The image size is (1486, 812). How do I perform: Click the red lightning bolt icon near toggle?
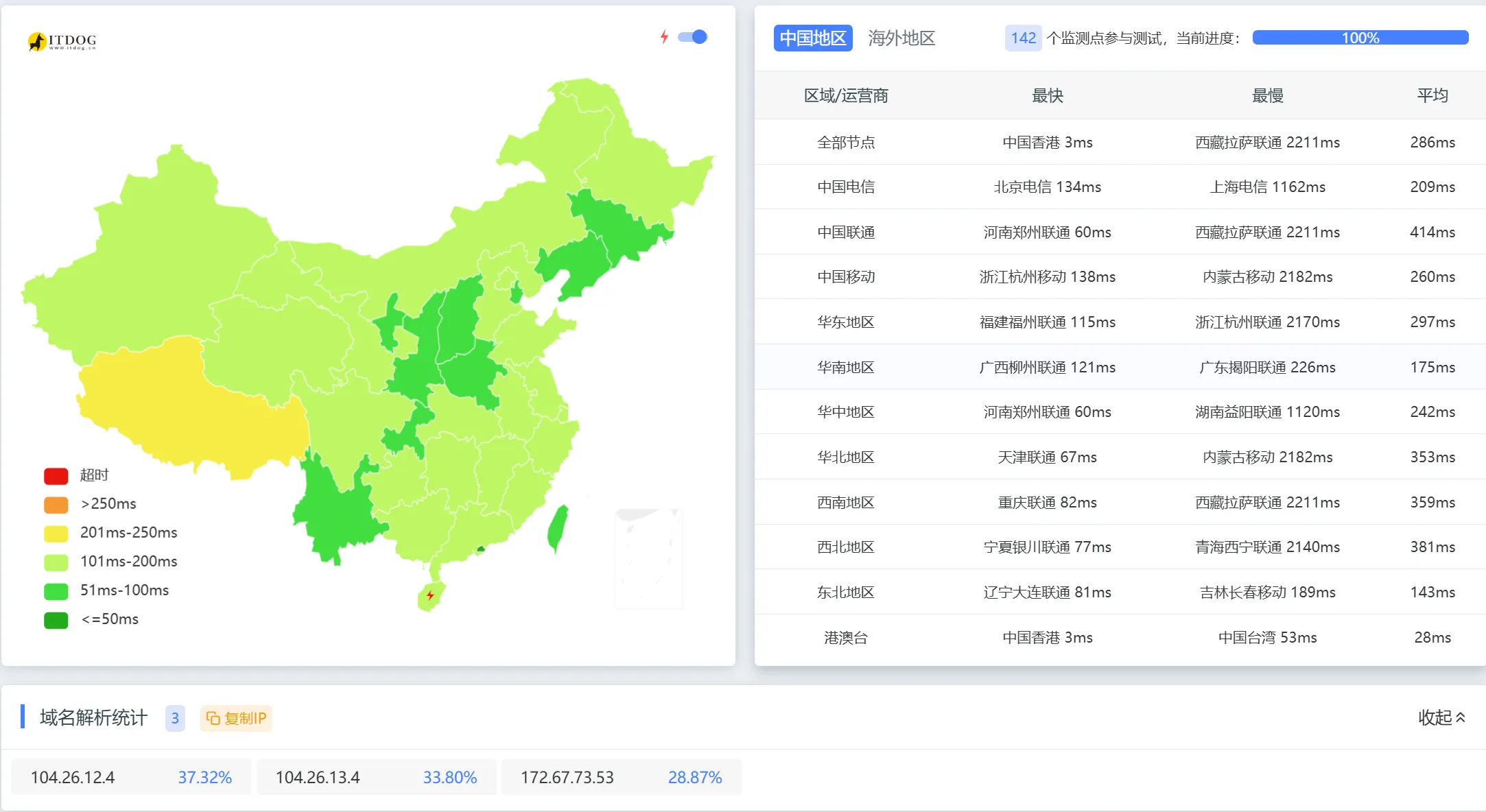pyautogui.click(x=664, y=37)
